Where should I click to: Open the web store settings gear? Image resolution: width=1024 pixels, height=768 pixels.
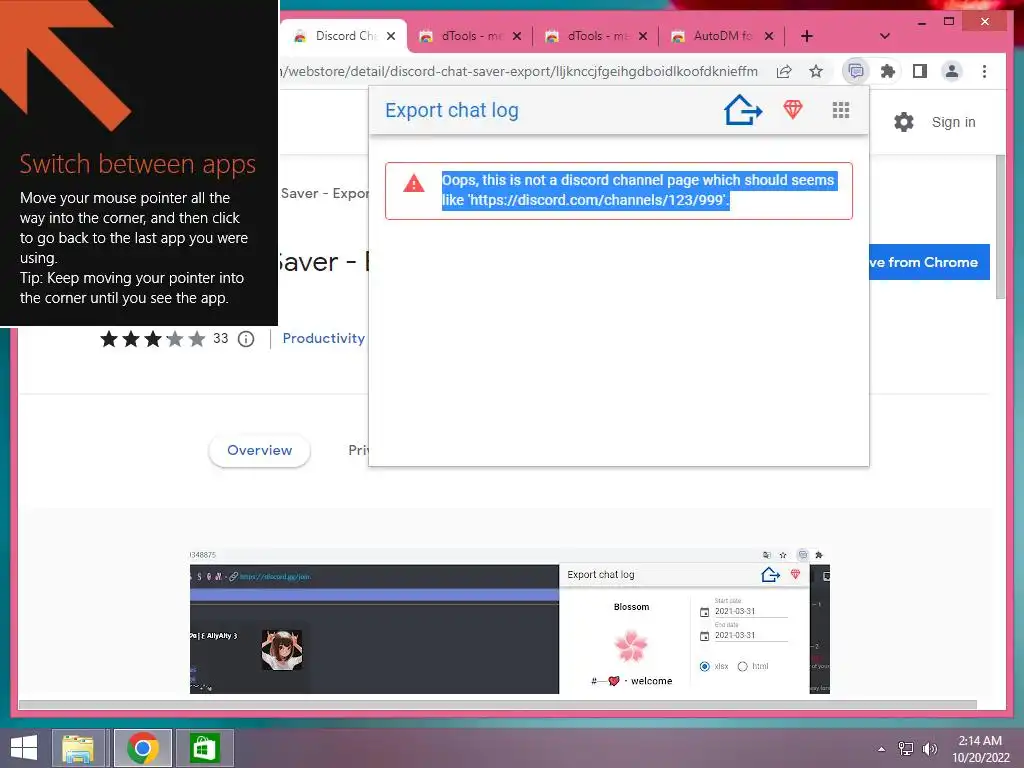pos(904,122)
